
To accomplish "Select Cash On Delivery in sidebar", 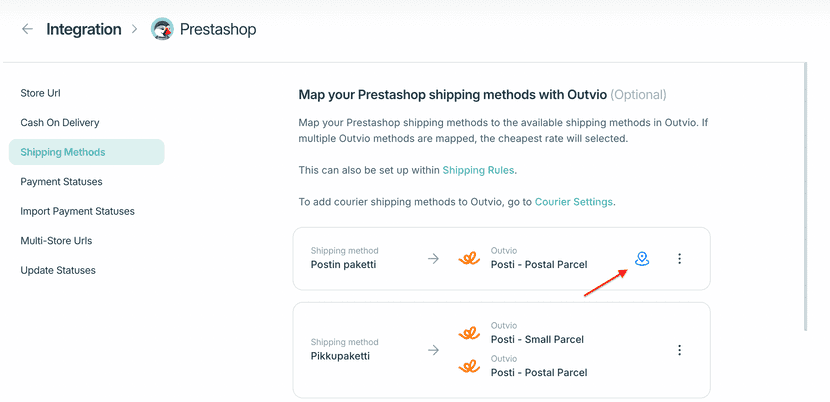I will tap(60, 123).
